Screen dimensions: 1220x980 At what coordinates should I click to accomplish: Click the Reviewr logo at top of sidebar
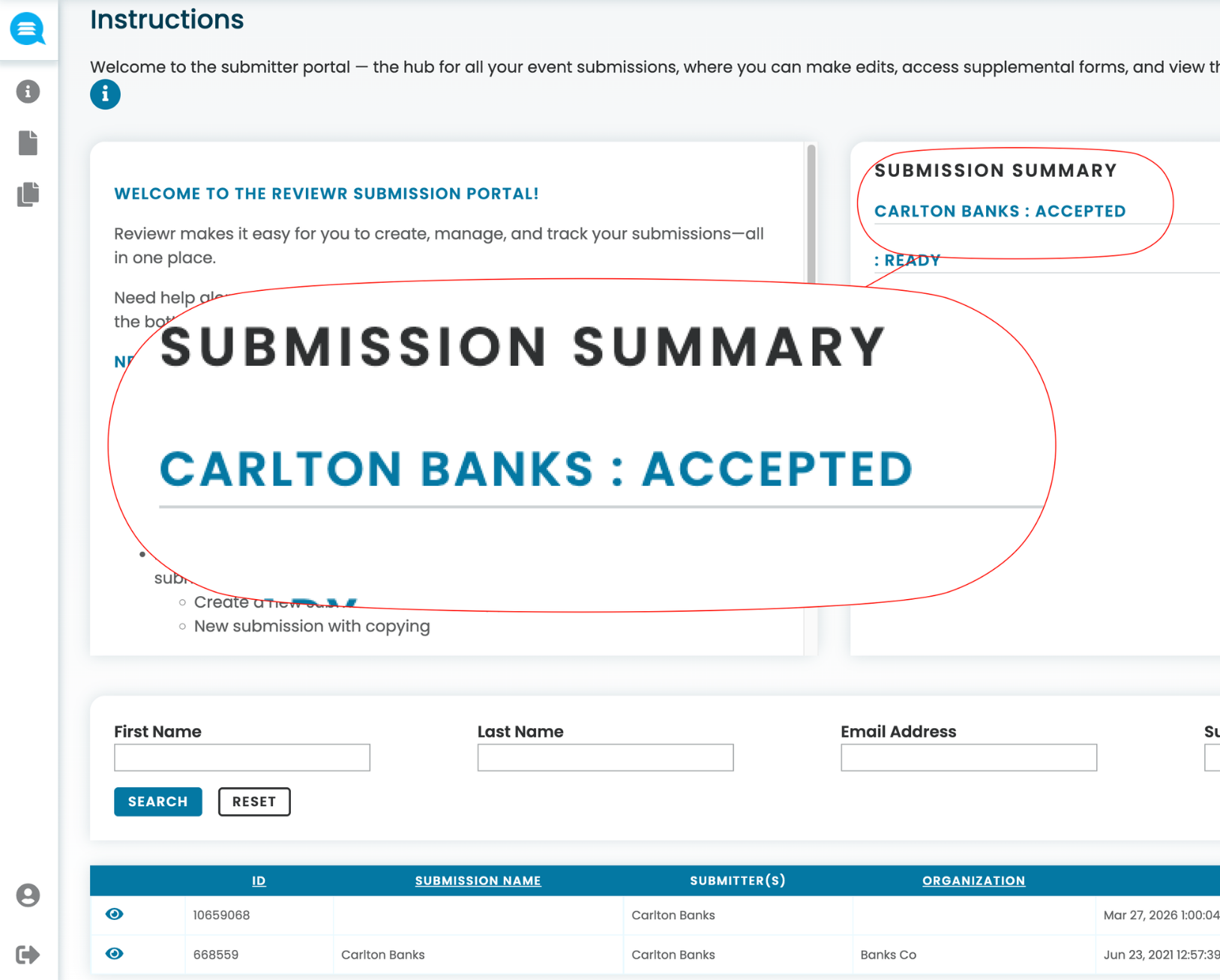click(x=28, y=28)
